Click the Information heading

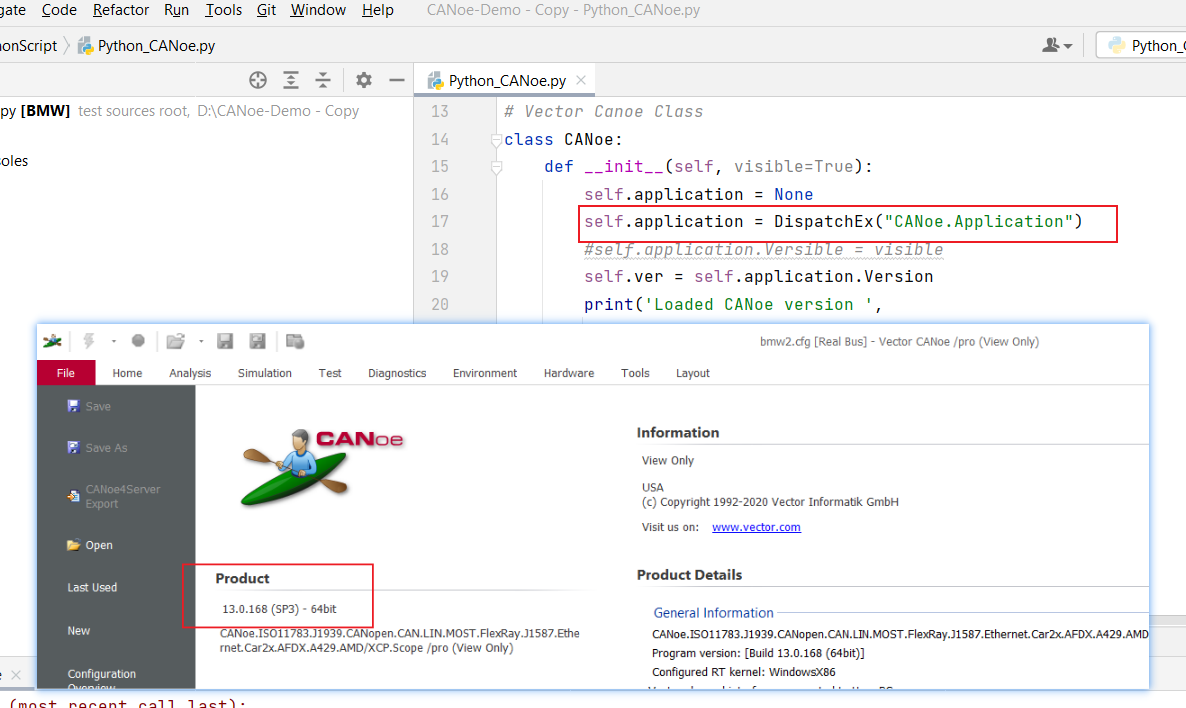[x=678, y=433]
